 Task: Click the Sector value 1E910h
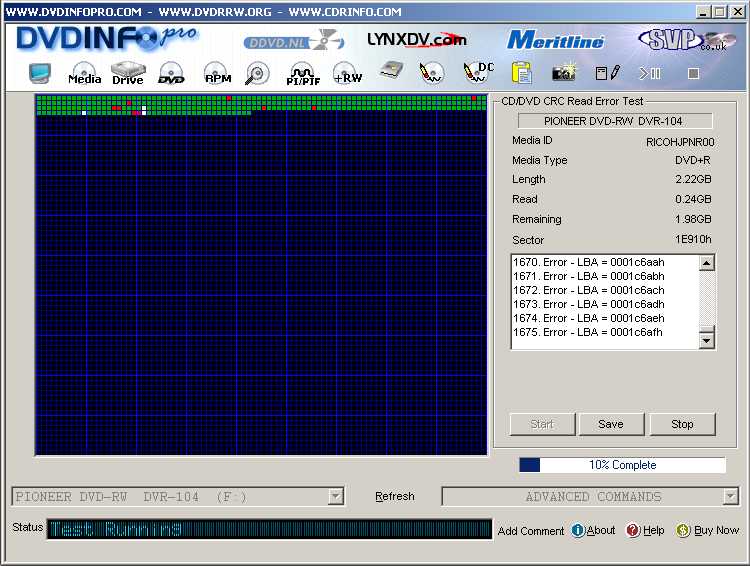point(693,239)
